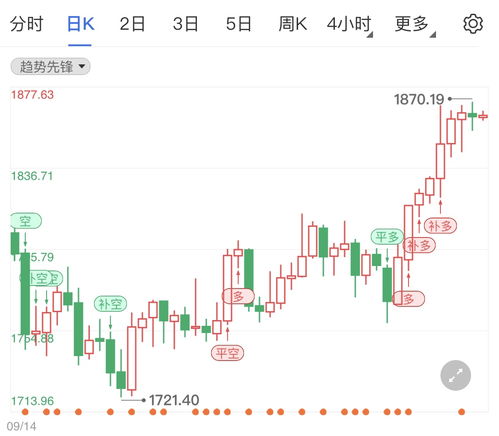Switch to the 周K tab
Image resolution: width=499 pixels, height=436 pixels.
(292, 24)
